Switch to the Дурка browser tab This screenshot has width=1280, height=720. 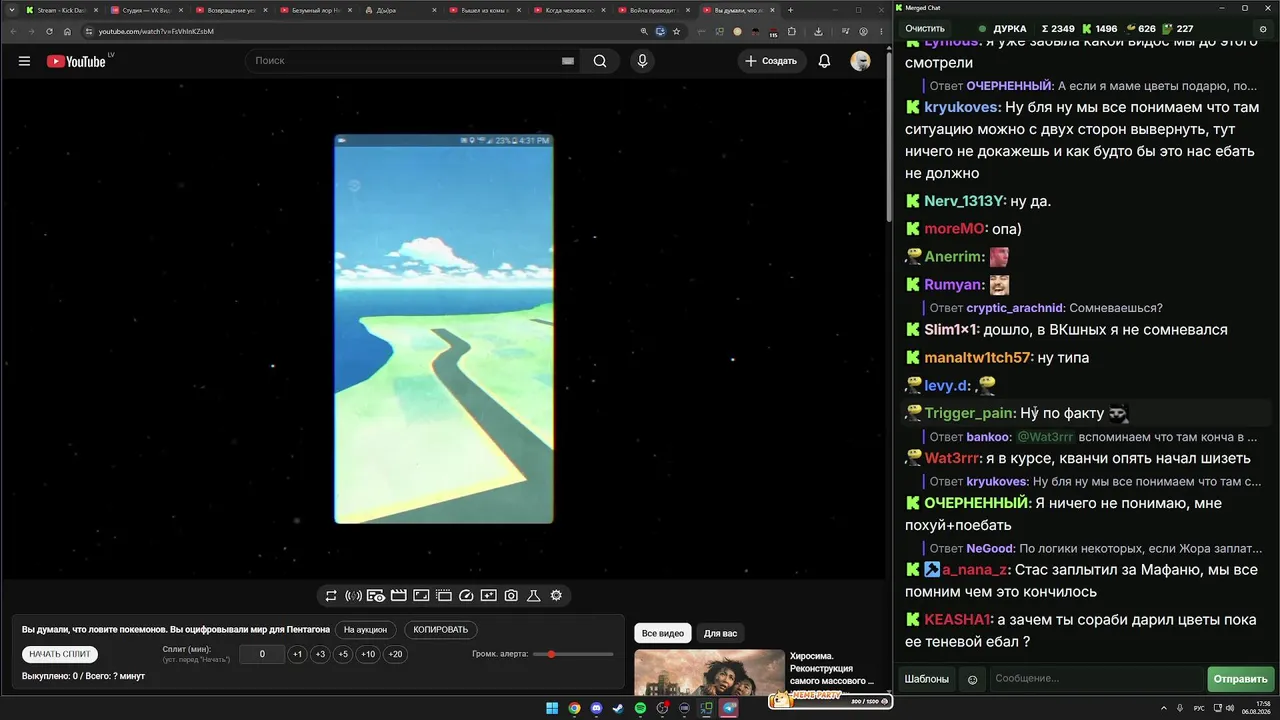(x=400, y=10)
